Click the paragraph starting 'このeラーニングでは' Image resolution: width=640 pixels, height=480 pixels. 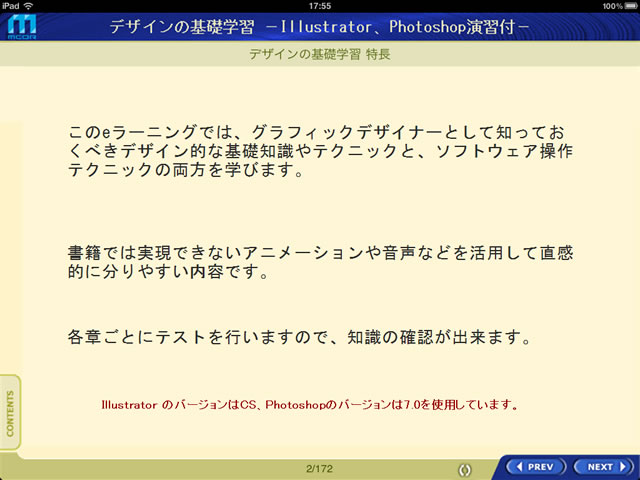320,151
